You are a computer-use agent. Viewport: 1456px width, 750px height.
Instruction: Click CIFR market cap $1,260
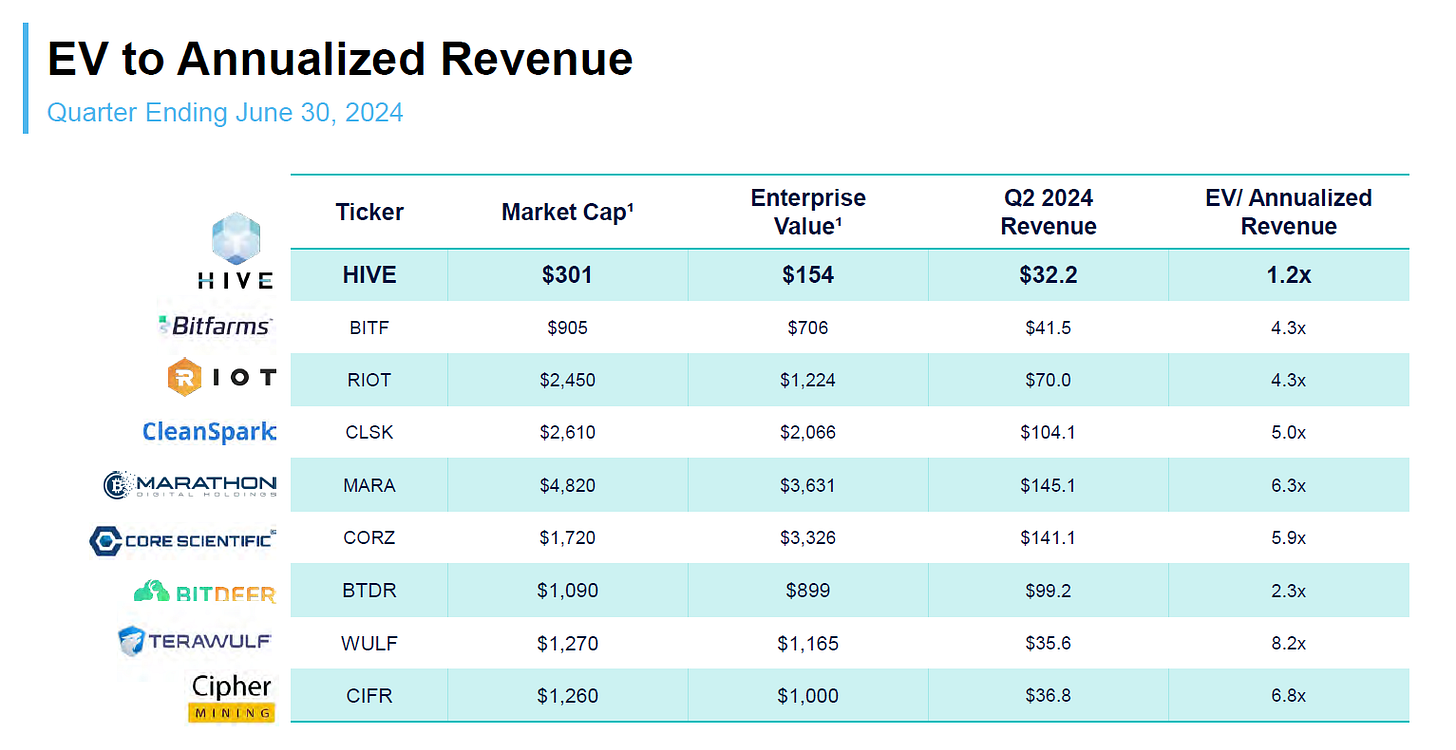coord(567,696)
